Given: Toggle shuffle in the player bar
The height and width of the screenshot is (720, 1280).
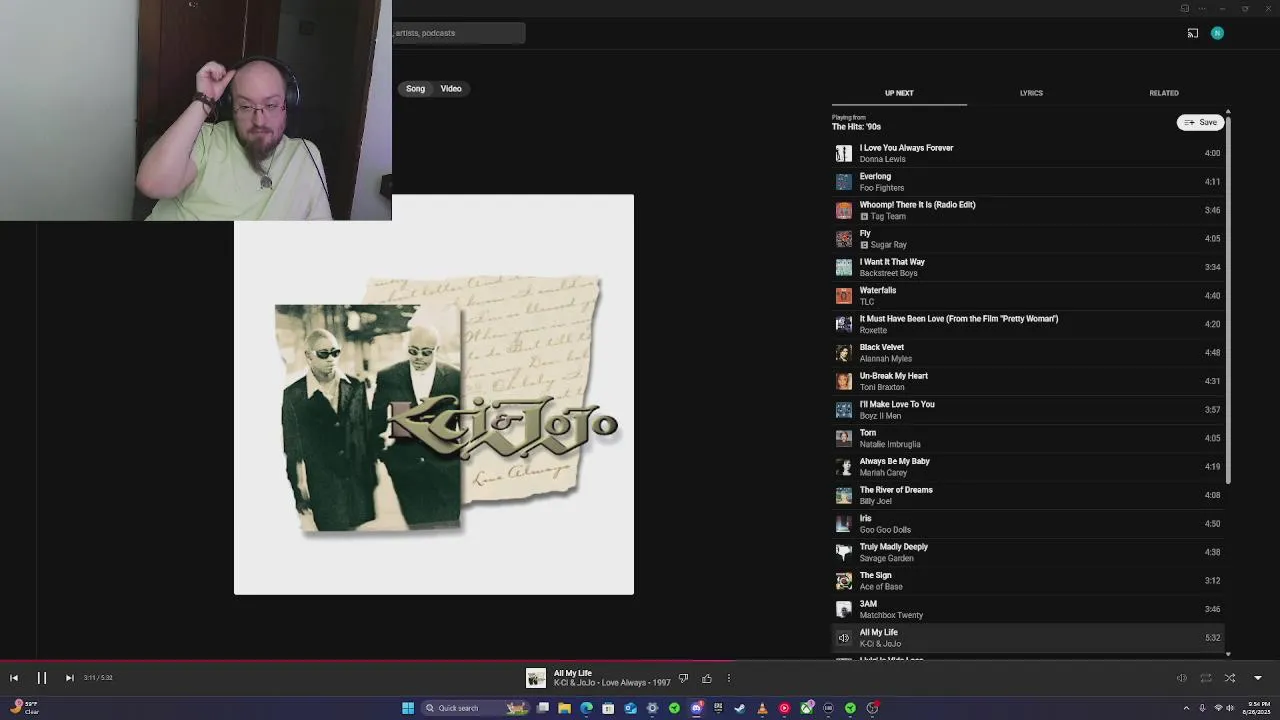Looking at the screenshot, I should 1230,678.
